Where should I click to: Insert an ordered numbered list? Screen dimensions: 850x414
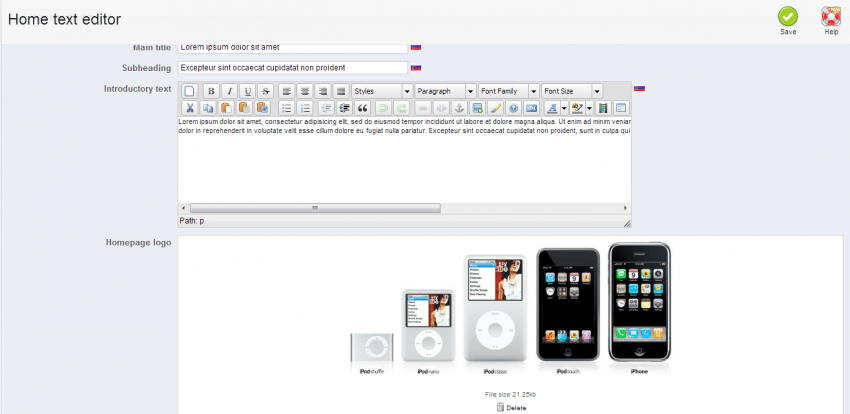click(305, 107)
